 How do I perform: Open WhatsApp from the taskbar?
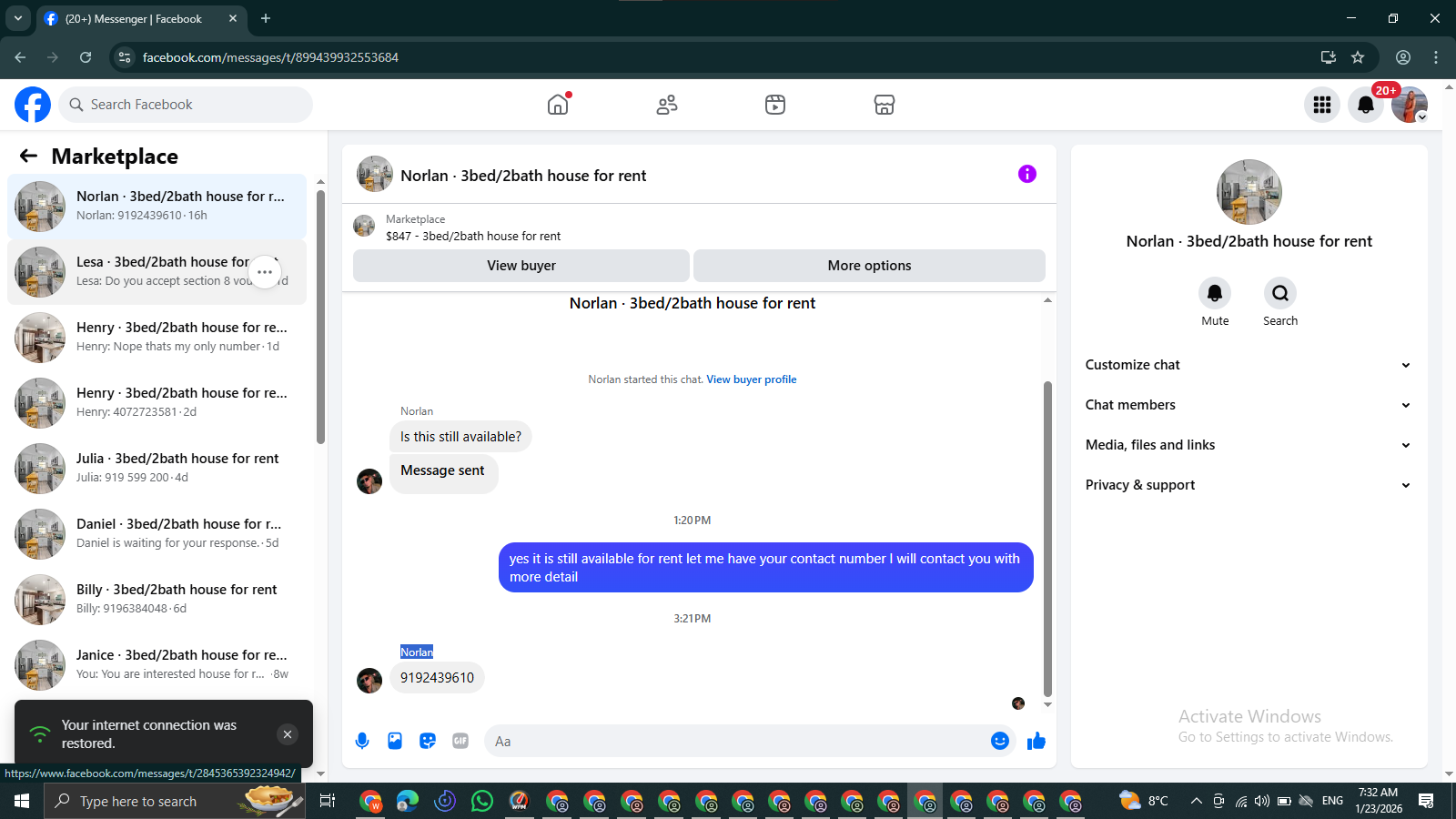click(481, 801)
